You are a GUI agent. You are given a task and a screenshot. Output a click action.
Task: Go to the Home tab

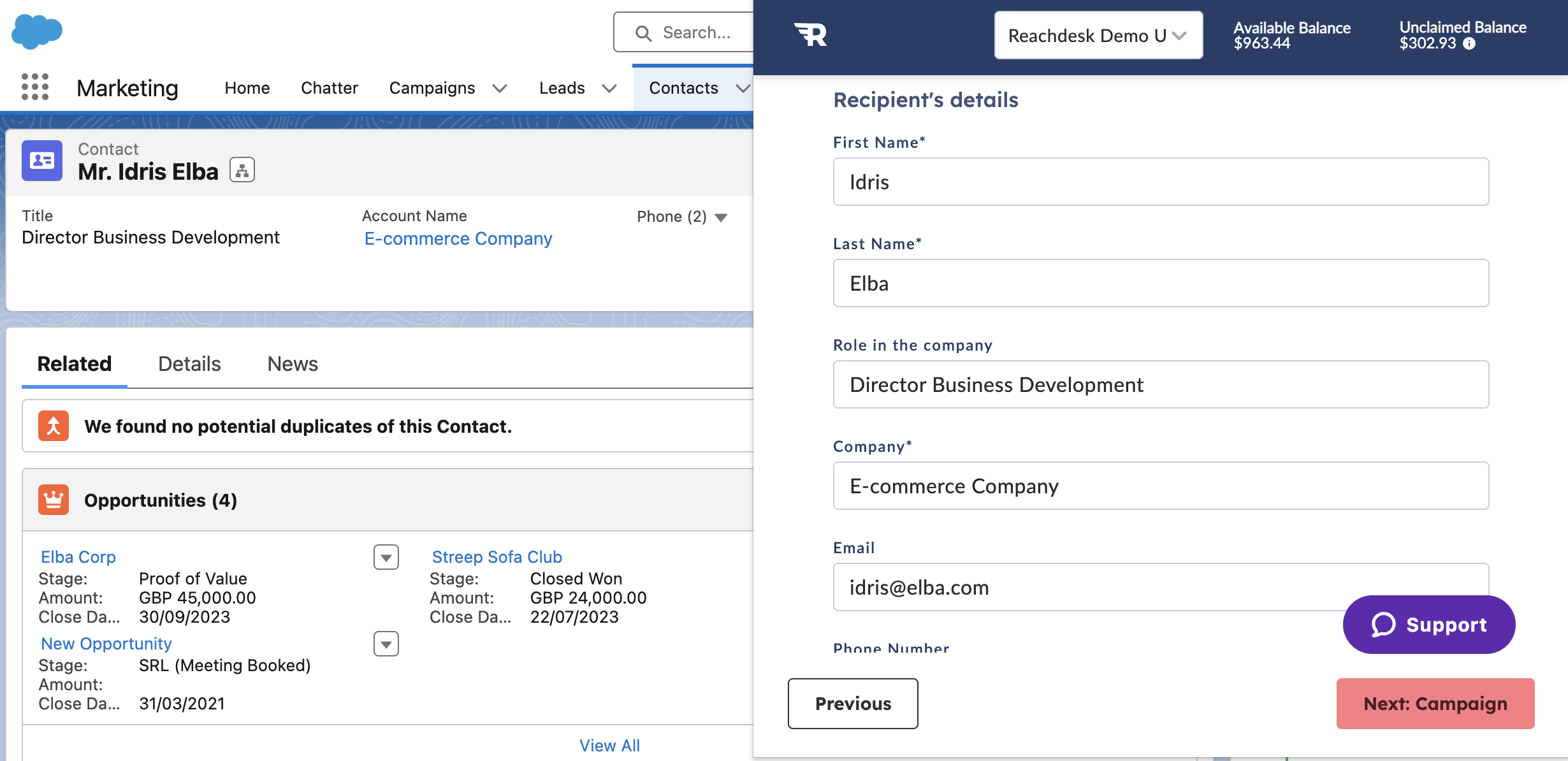(x=247, y=88)
